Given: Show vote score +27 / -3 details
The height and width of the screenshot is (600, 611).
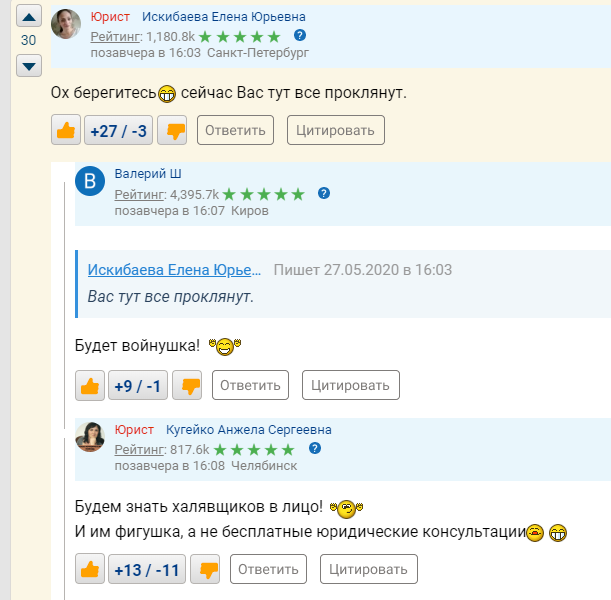Looking at the screenshot, I should pyautogui.click(x=118, y=130).
